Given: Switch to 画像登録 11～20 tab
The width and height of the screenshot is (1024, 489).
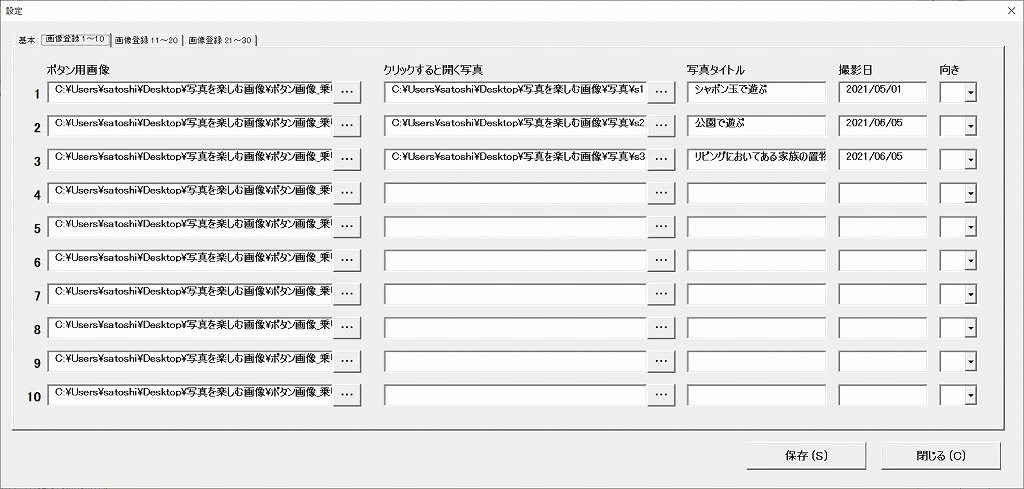Looking at the screenshot, I should click(x=146, y=40).
